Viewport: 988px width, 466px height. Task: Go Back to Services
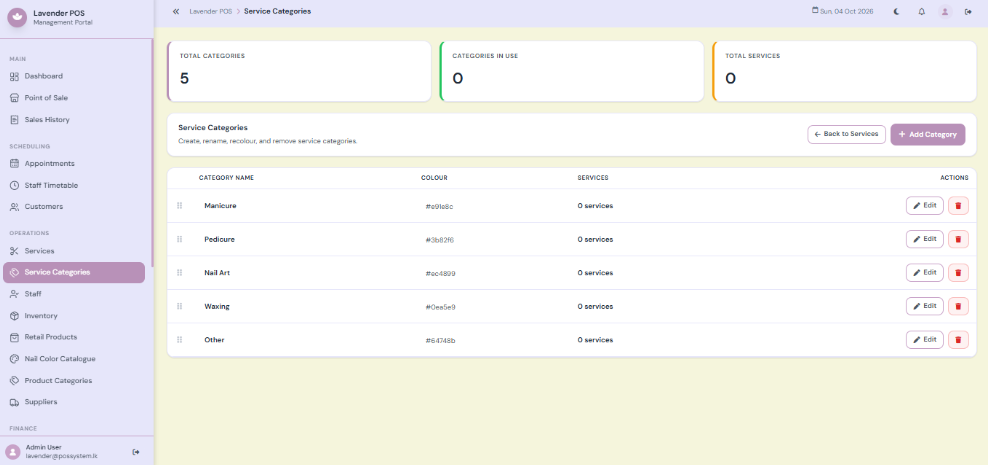pyautogui.click(x=847, y=134)
